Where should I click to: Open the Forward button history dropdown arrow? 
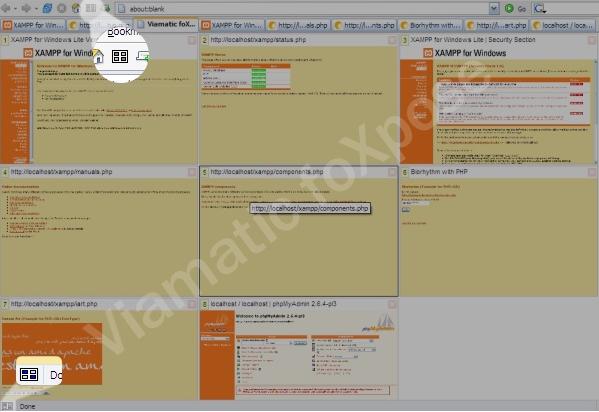36,8
